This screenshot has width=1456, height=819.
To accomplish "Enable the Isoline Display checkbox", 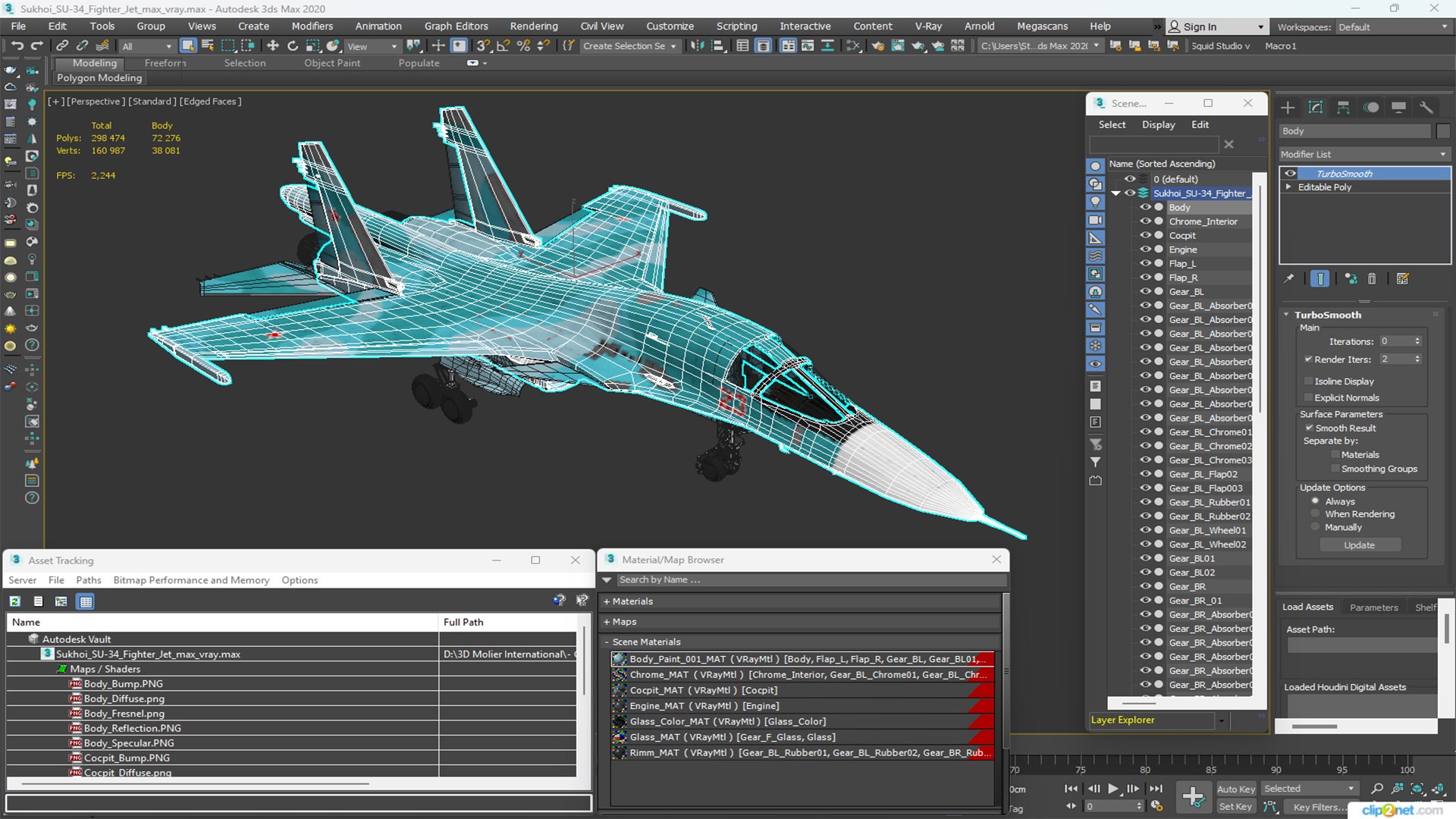I will pyautogui.click(x=1308, y=381).
